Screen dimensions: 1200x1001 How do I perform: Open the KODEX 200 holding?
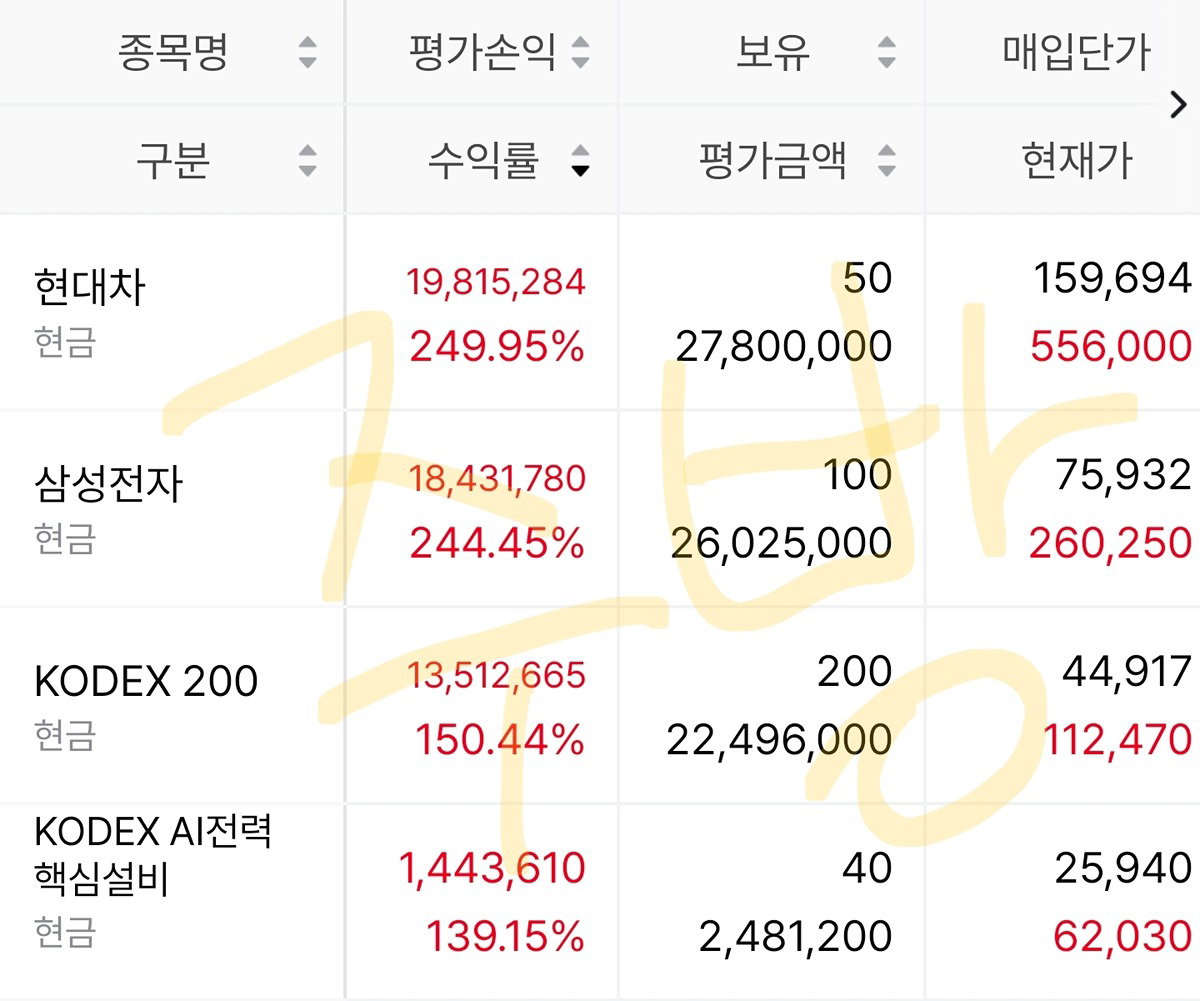point(600,703)
